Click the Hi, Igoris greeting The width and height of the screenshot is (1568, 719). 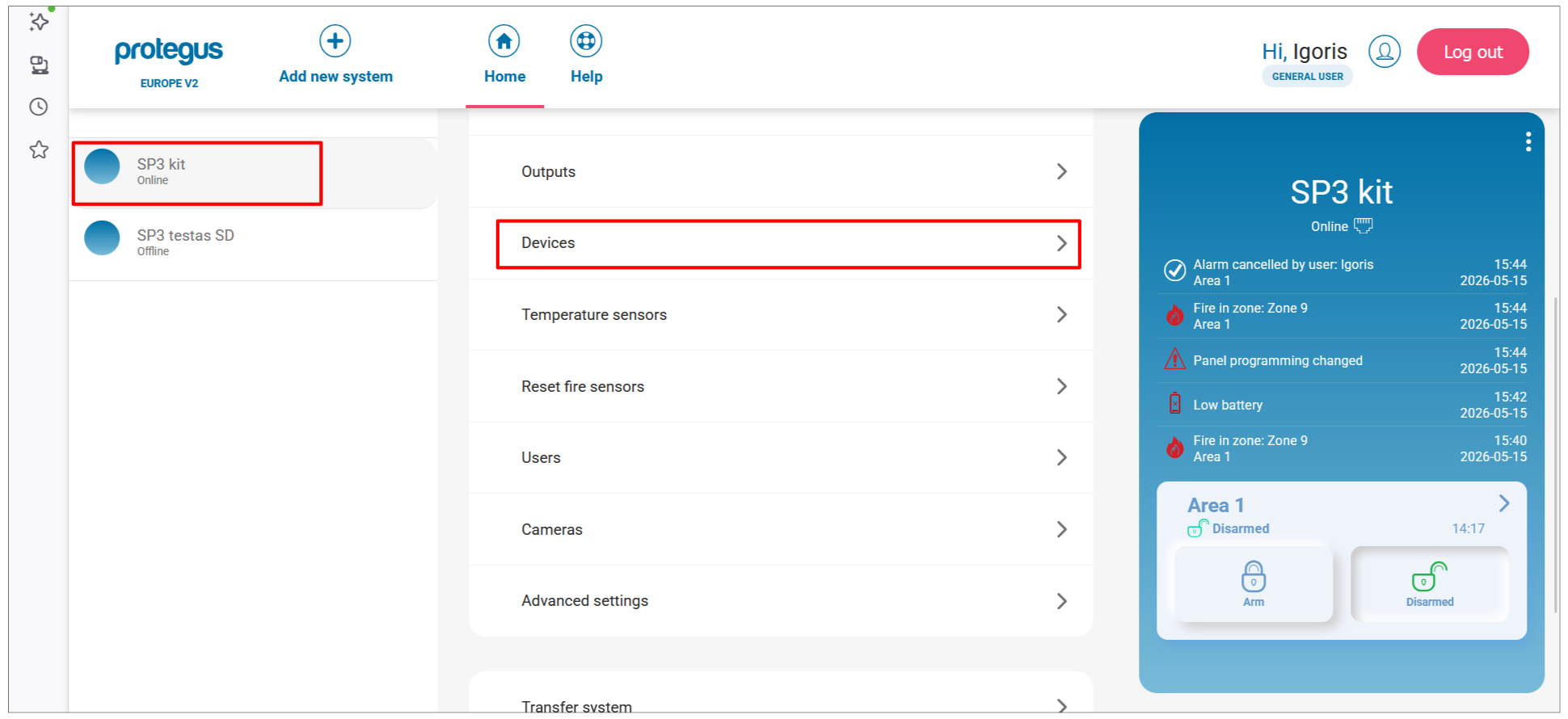click(x=1305, y=52)
